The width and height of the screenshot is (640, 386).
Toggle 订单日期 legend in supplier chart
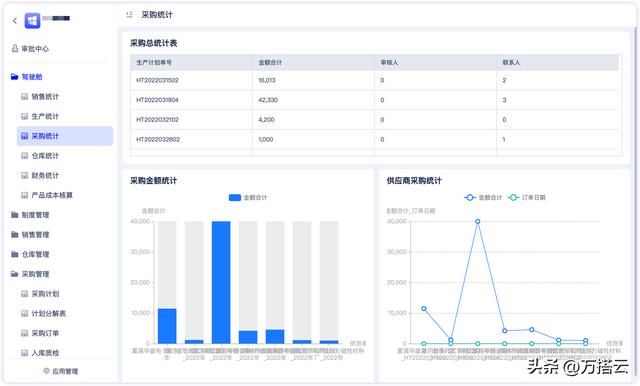(527, 197)
